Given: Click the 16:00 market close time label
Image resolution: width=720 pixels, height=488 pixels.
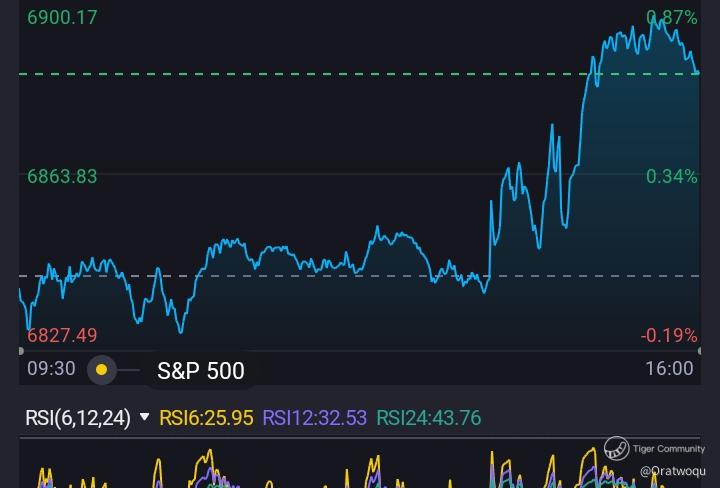Looking at the screenshot, I should point(669,369).
